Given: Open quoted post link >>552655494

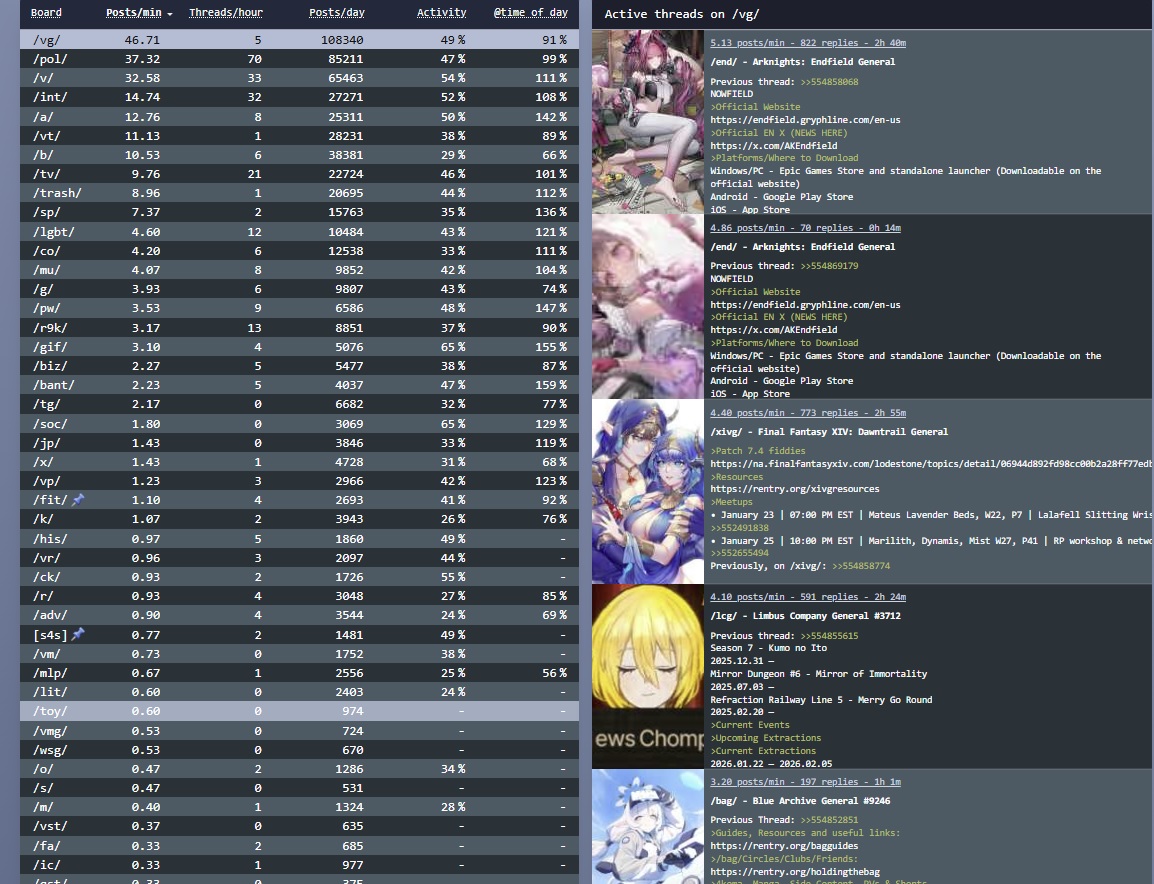Looking at the screenshot, I should coord(739,553).
